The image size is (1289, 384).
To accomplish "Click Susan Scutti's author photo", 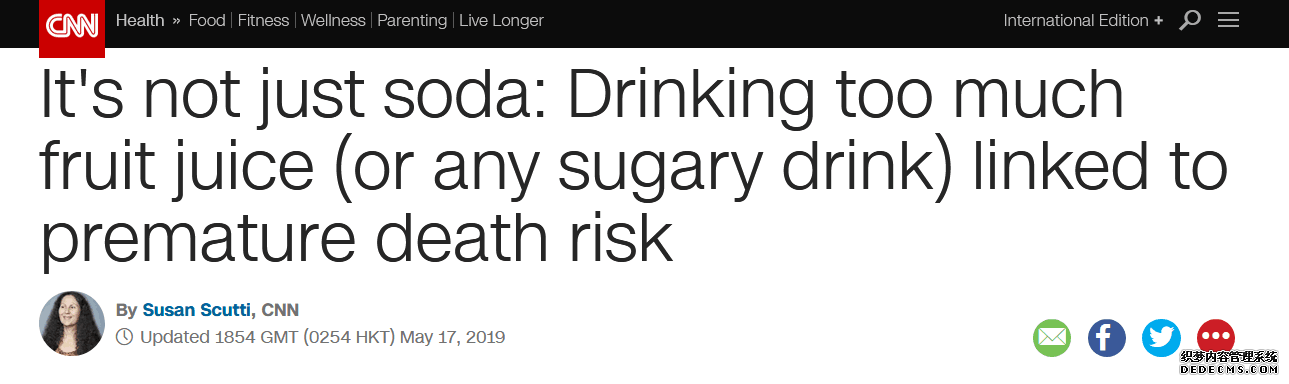I will coord(72,323).
